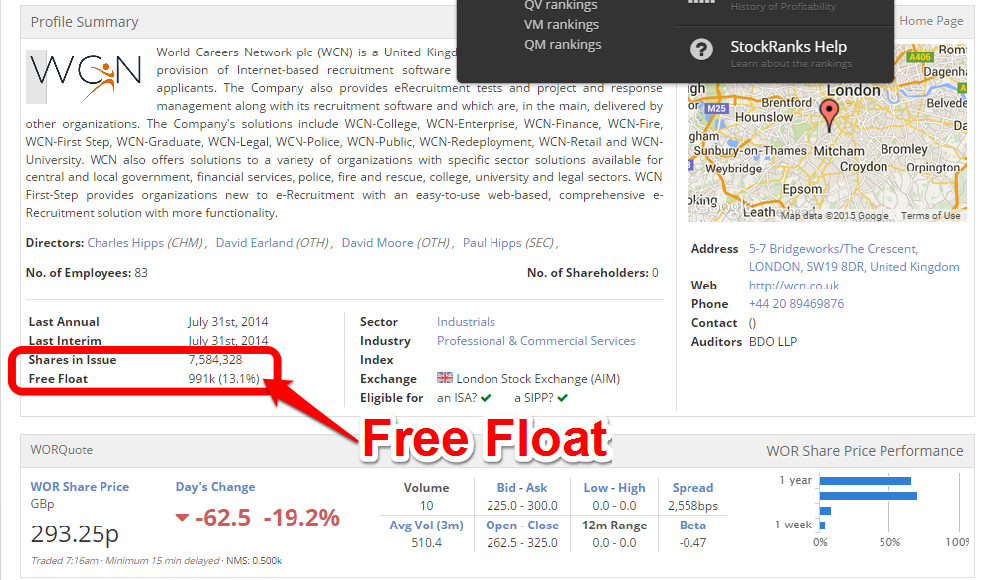983x580 pixels.
Task: Click the Low - High column header
Action: [614, 488]
